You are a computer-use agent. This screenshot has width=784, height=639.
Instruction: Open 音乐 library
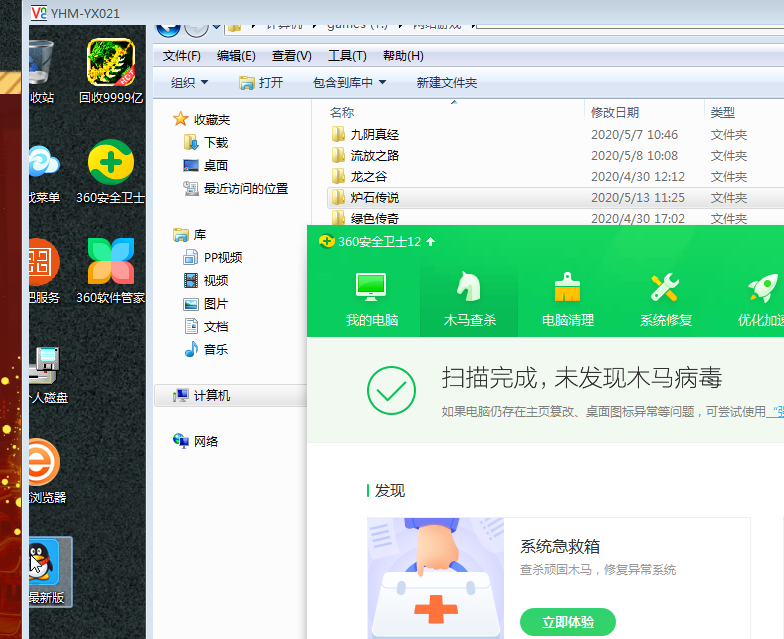(x=206, y=350)
